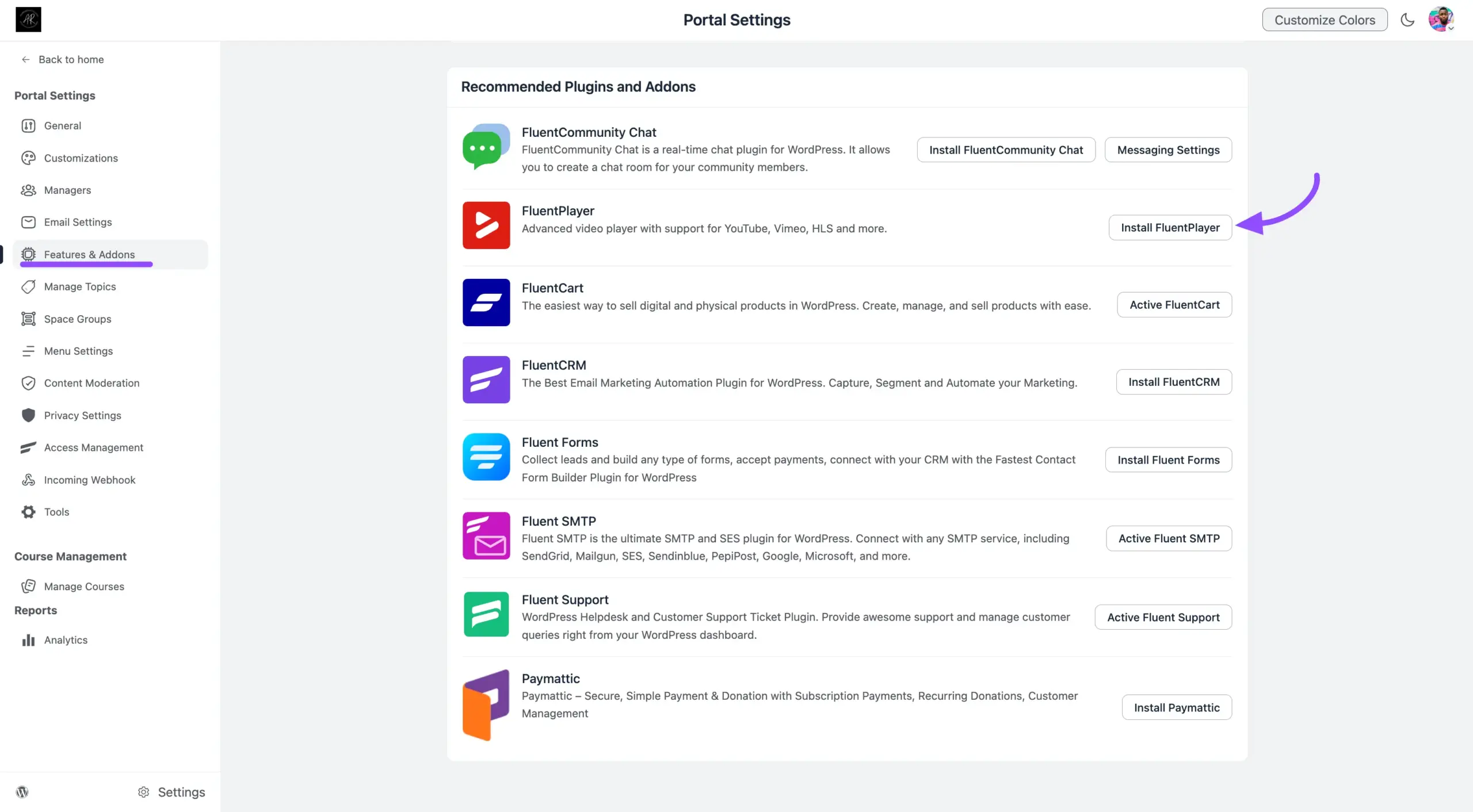
Task: Select Incoming Webhook label
Action: pyautogui.click(x=90, y=480)
